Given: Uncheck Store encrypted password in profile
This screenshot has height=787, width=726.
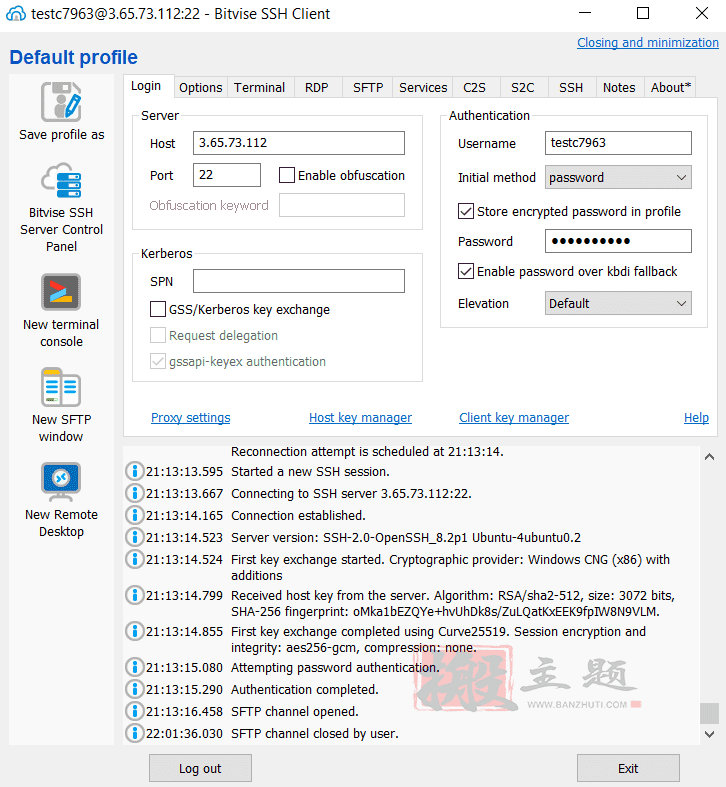Looking at the screenshot, I should [x=466, y=211].
